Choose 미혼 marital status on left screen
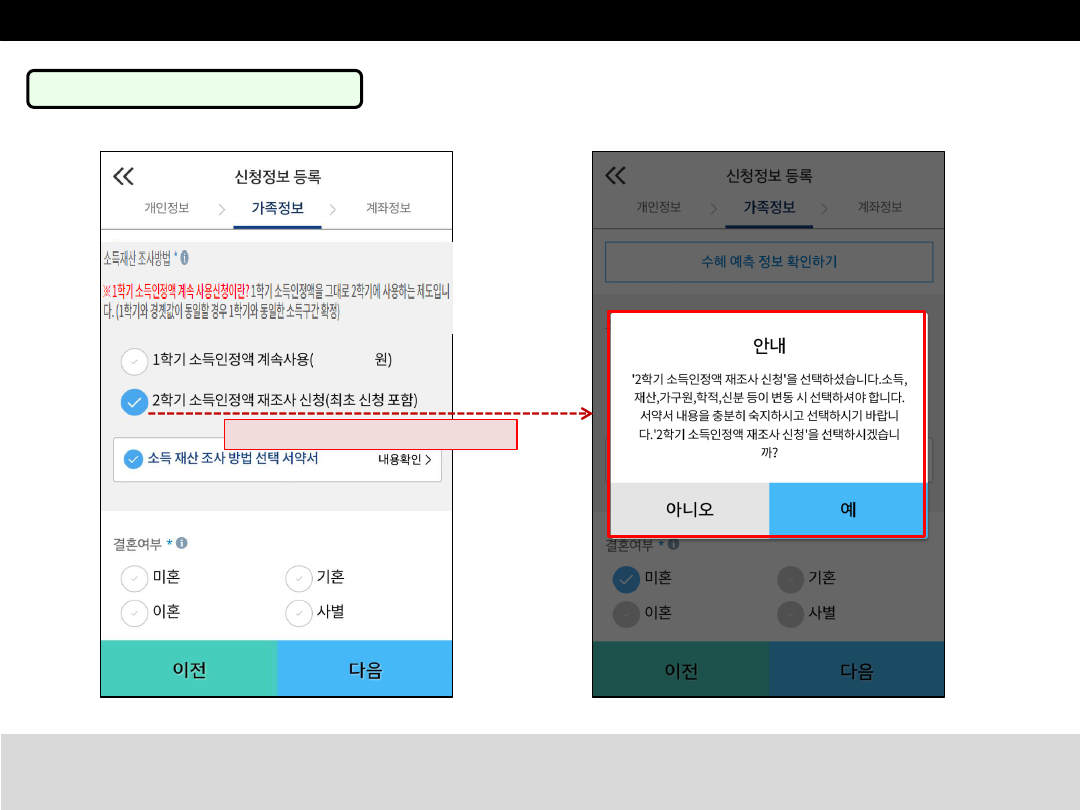 [133, 578]
